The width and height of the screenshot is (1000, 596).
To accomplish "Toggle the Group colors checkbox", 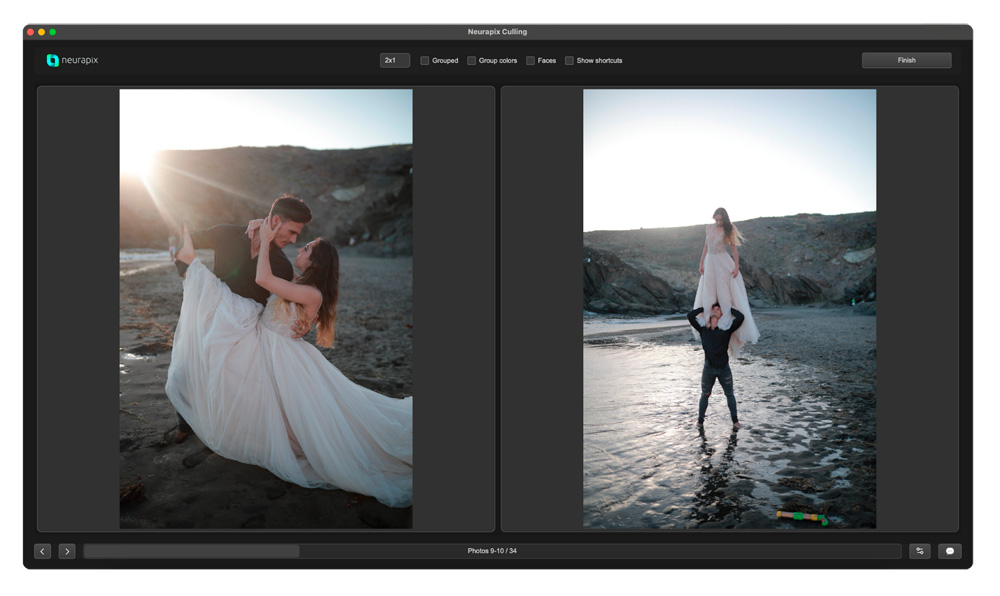I will 472,61.
